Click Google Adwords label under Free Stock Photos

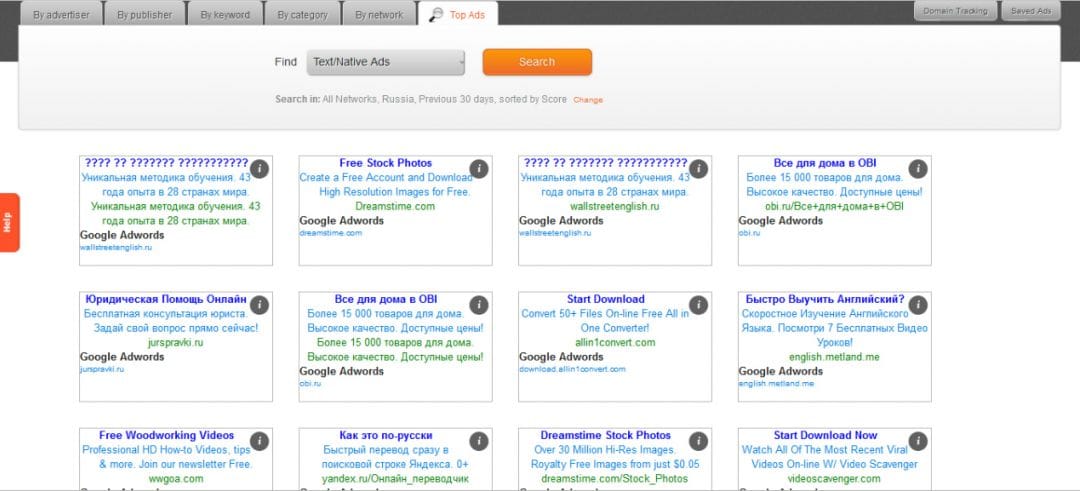(342, 221)
